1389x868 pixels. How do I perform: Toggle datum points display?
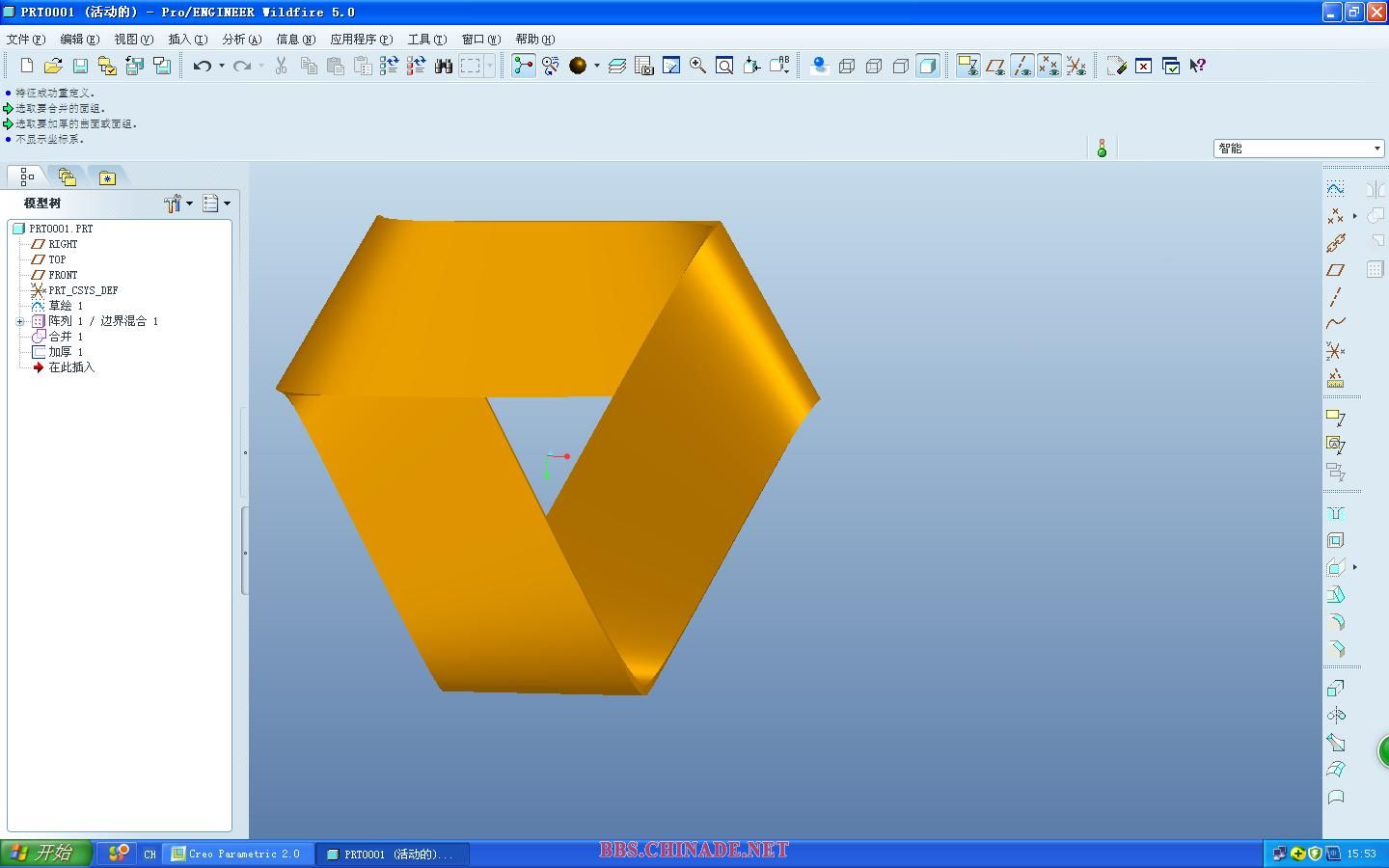click(x=1049, y=66)
